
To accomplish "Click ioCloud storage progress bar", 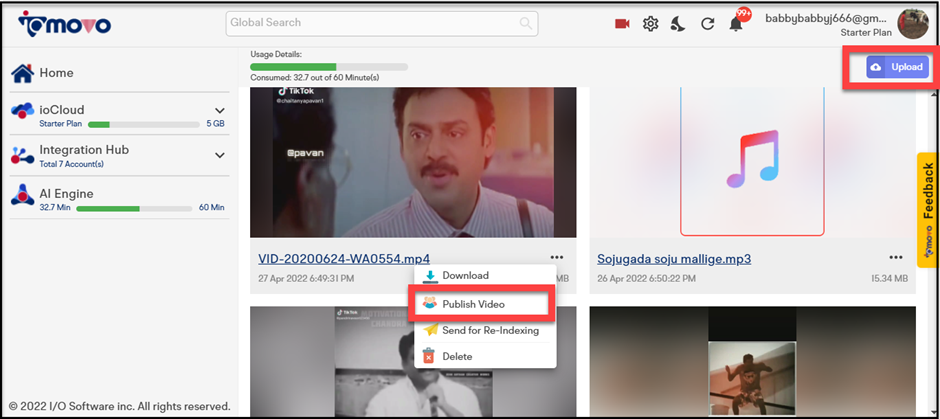I will (x=144, y=125).
